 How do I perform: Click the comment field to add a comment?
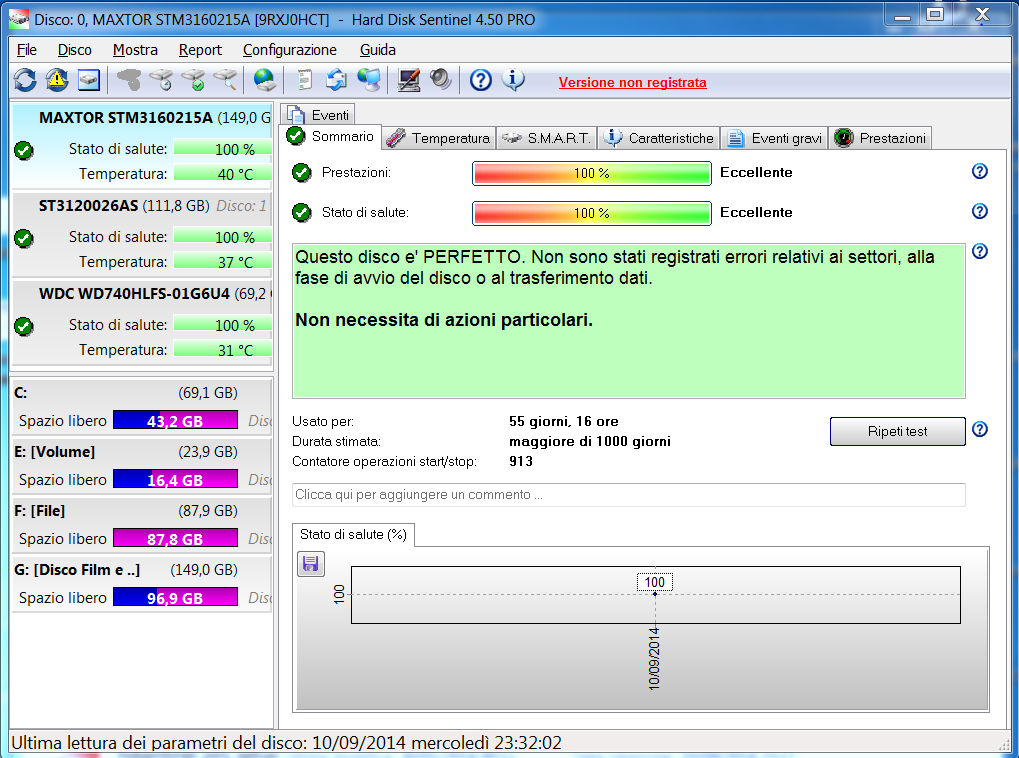[628, 495]
